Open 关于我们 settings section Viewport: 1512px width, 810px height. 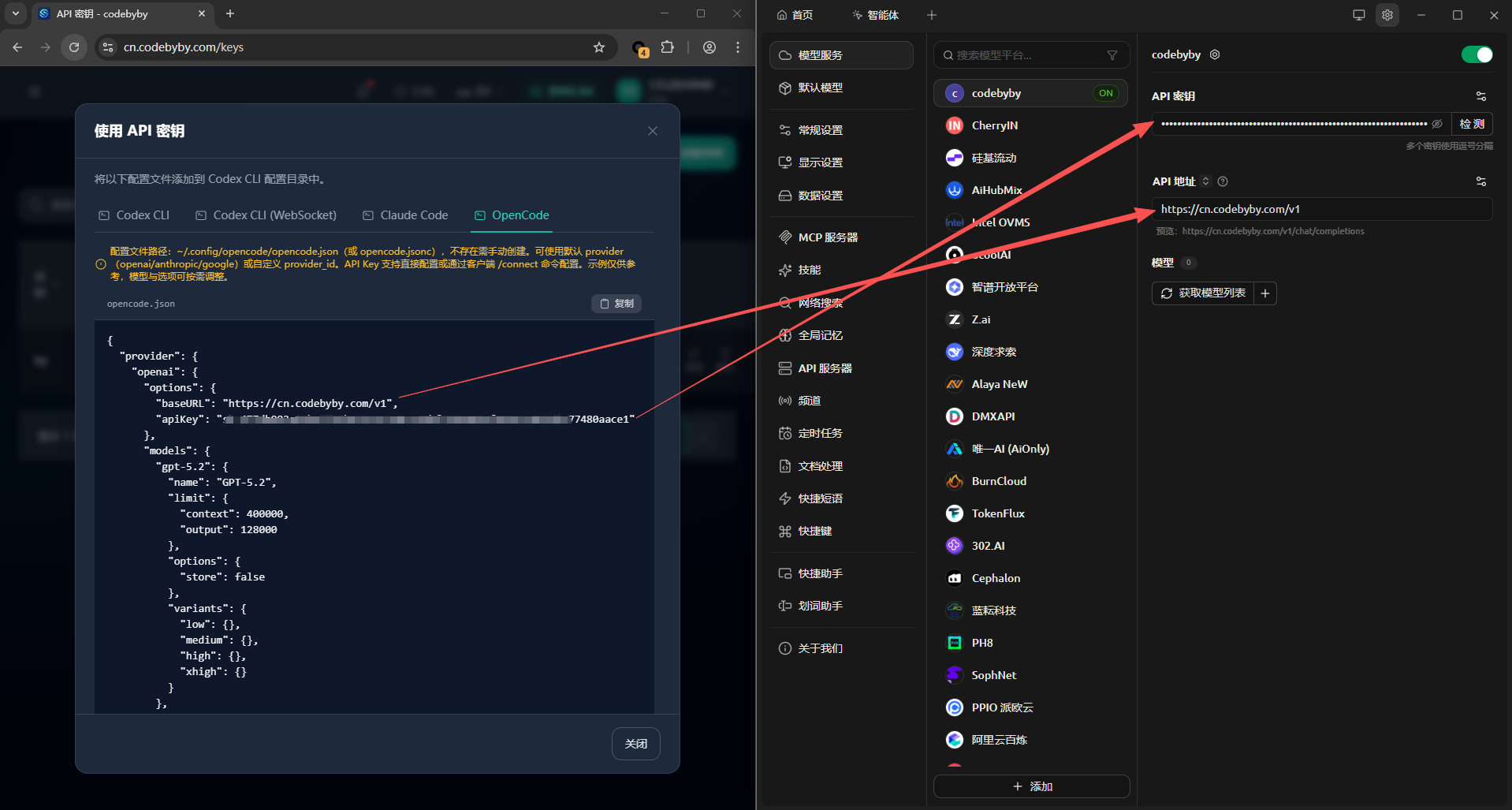[841, 648]
